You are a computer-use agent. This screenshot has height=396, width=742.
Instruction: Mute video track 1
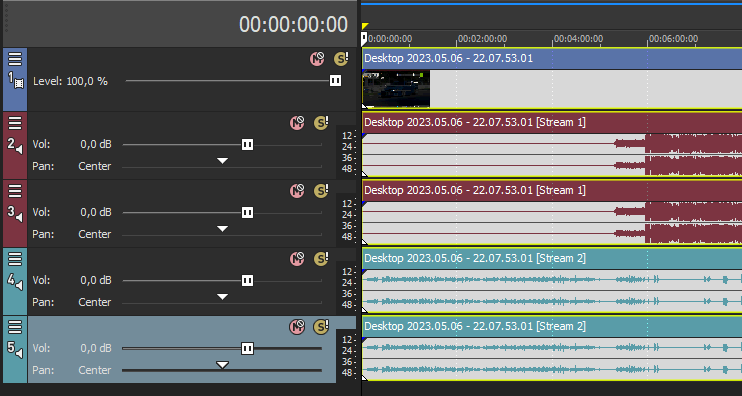317,59
